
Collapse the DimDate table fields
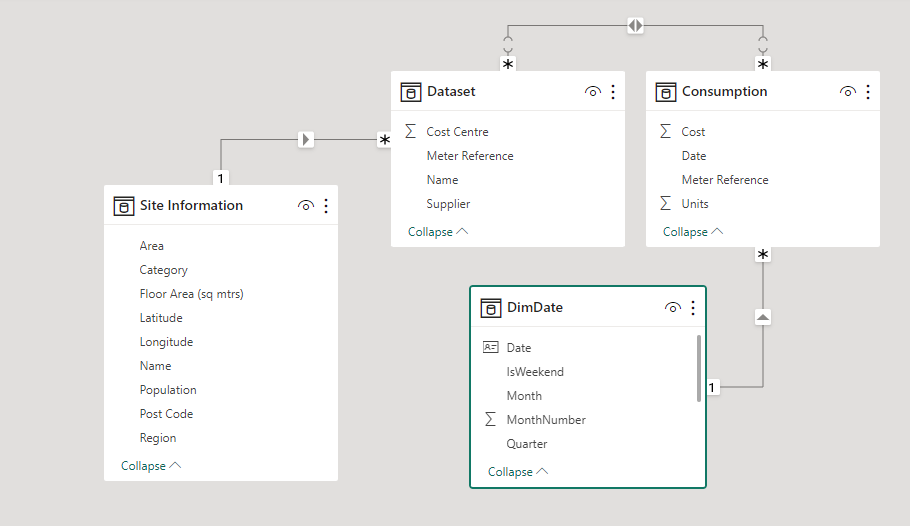pyautogui.click(x=518, y=471)
